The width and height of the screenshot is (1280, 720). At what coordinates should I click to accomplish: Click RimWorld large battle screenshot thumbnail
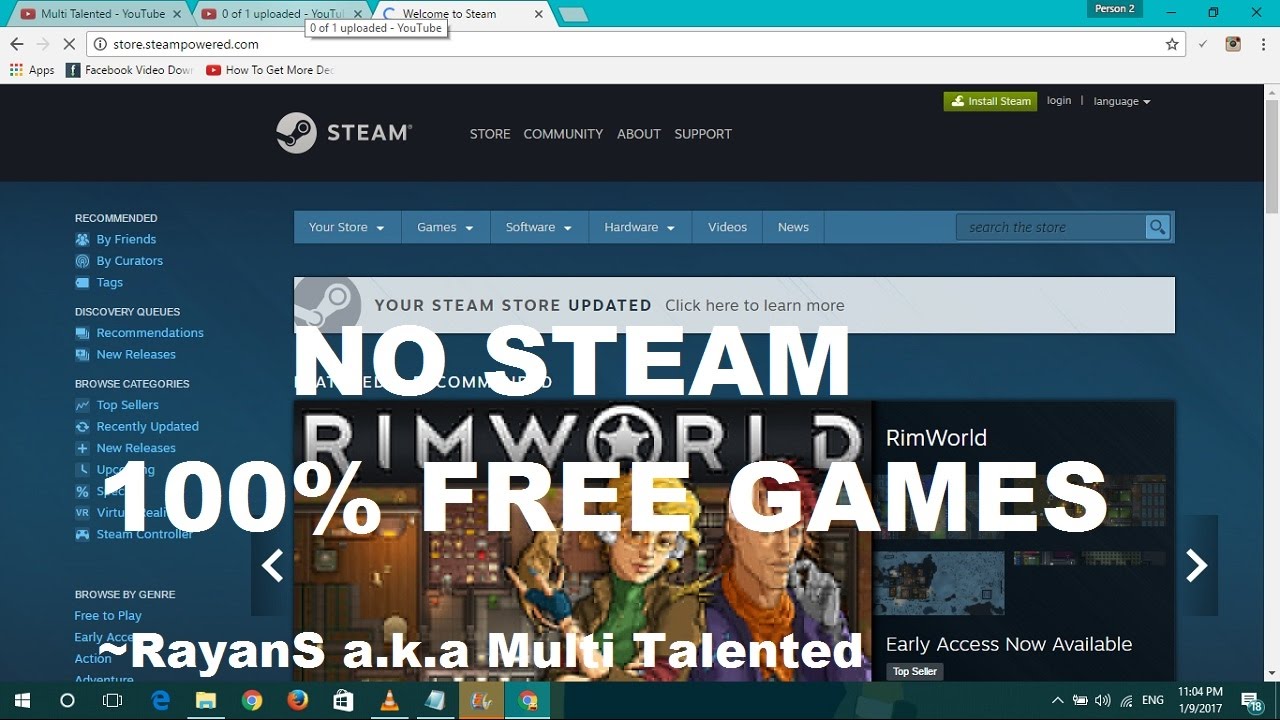pos(938,583)
